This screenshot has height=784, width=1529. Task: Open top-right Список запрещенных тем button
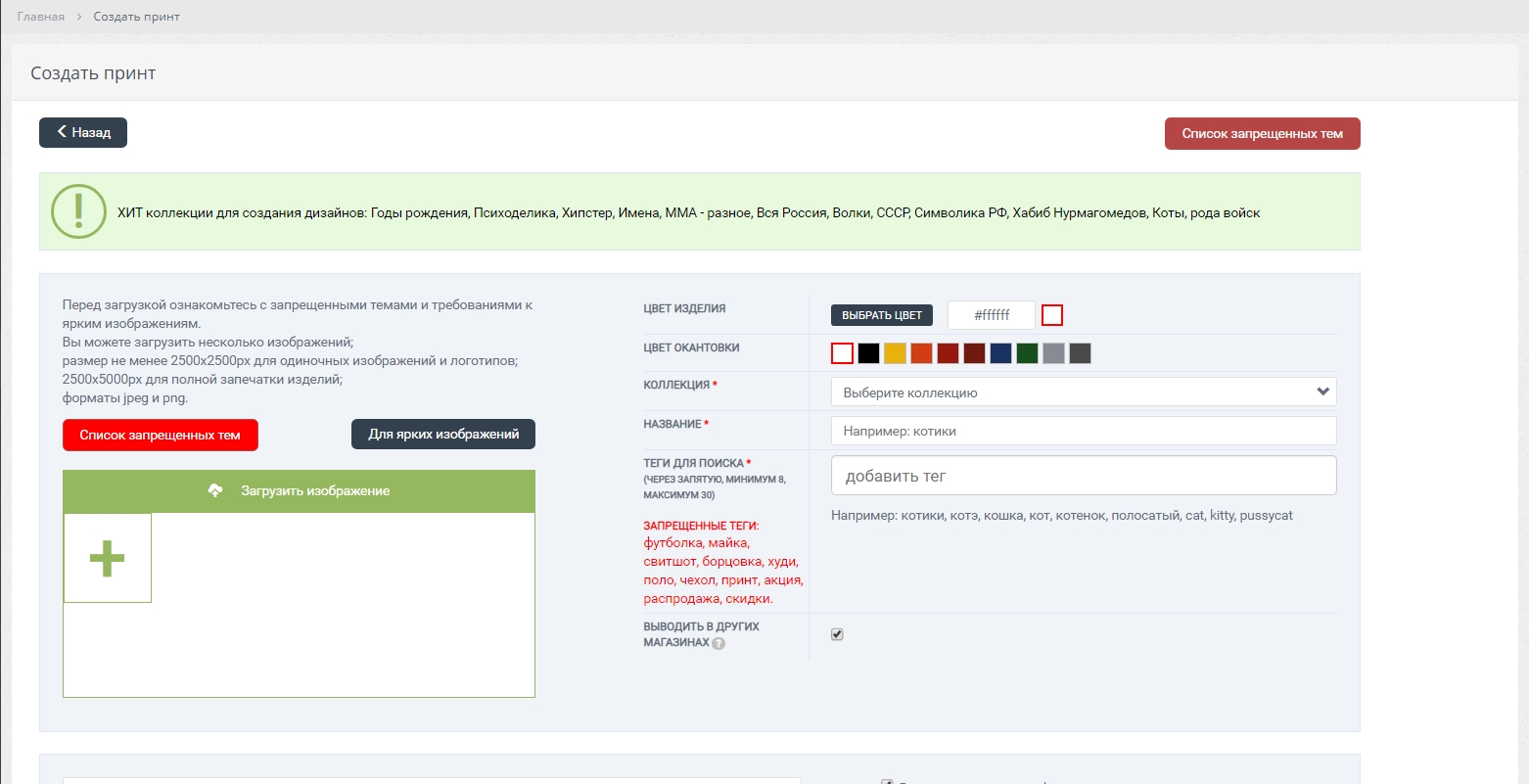coord(1262,133)
